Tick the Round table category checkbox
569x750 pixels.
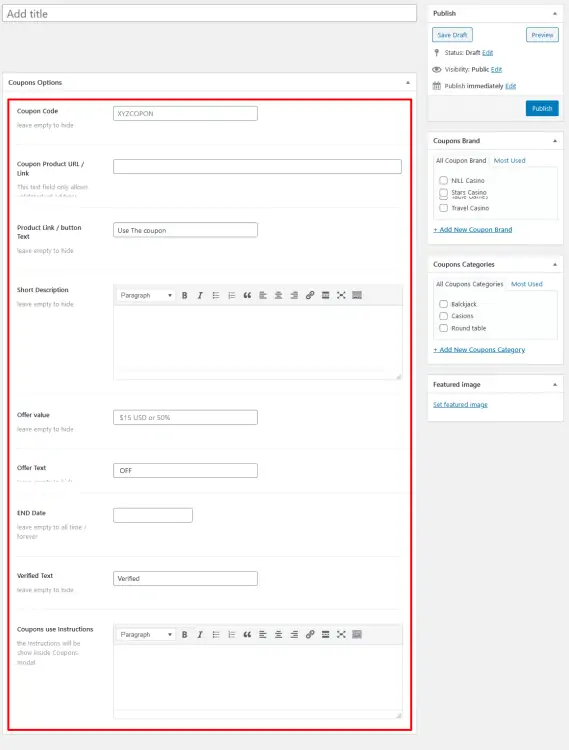point(444,328)
